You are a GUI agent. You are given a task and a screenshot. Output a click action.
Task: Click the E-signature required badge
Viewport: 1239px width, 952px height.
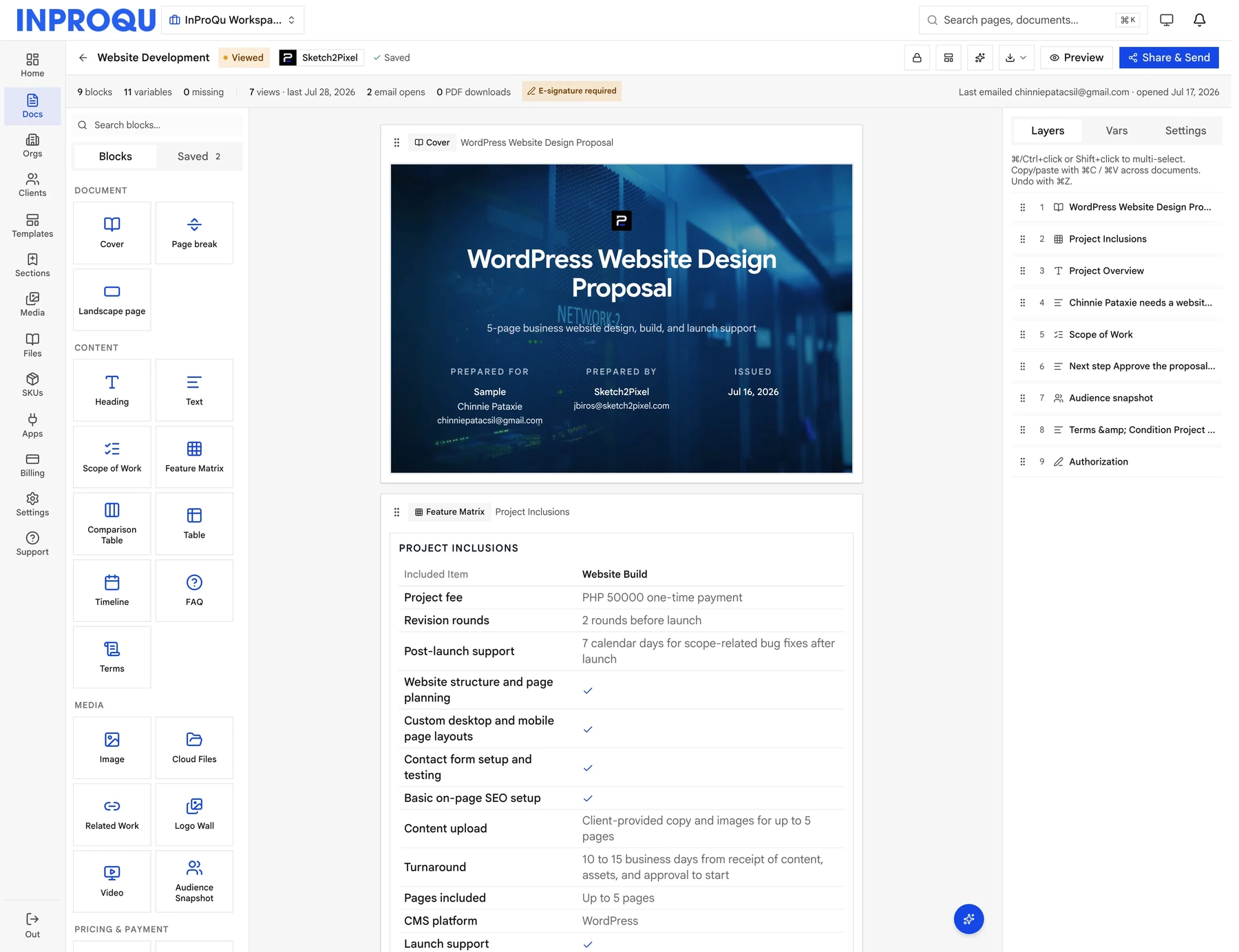[x=571, y=91]
